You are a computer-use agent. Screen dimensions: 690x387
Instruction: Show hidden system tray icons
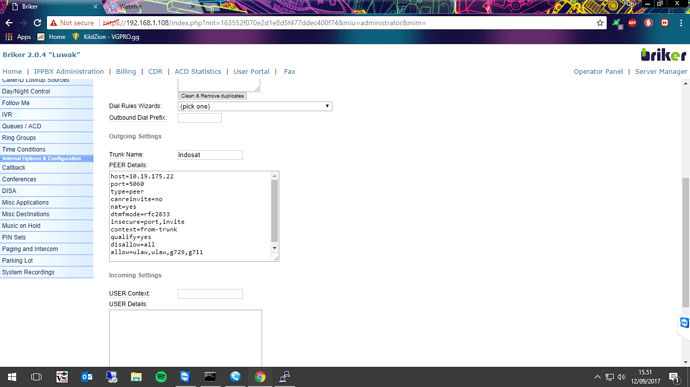click(x=597, y=377)
